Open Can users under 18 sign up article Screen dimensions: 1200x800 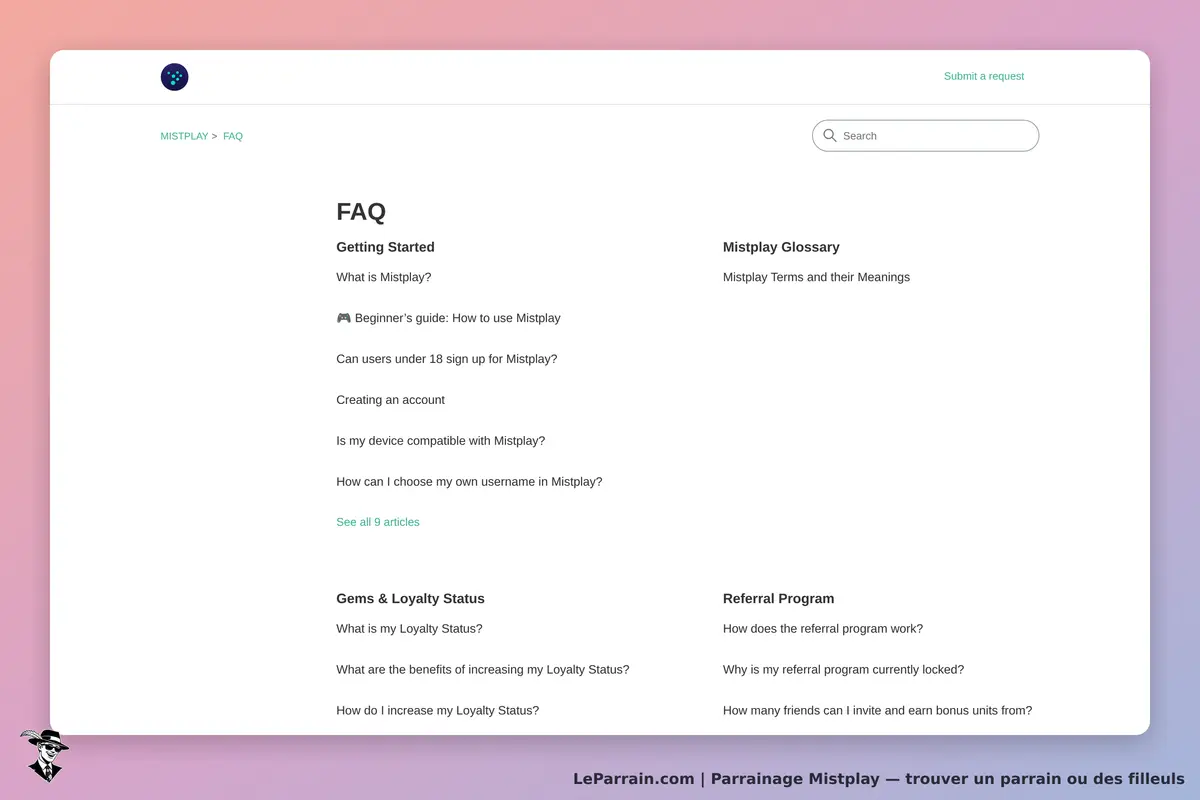click(x=447, y=359)
